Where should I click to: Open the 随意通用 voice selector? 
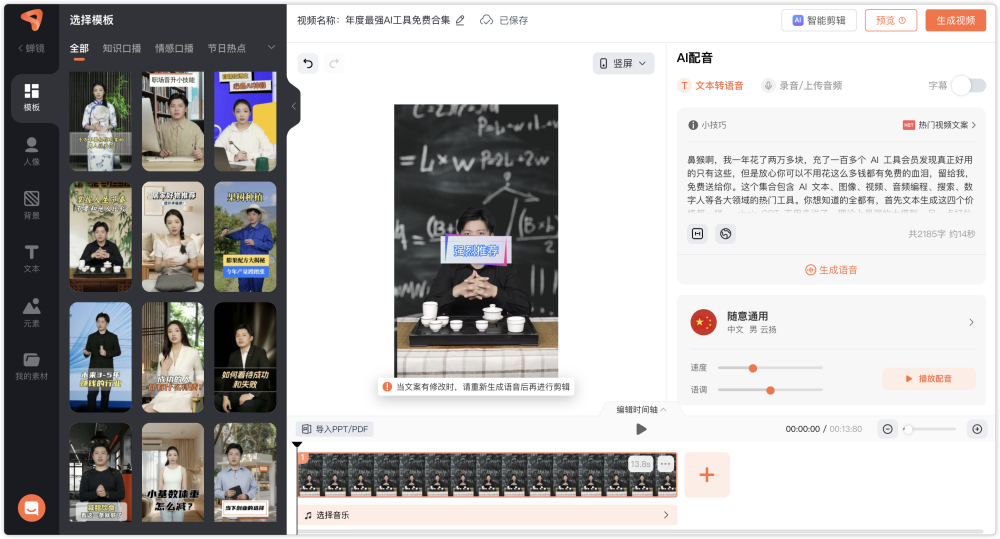(832, 322)
